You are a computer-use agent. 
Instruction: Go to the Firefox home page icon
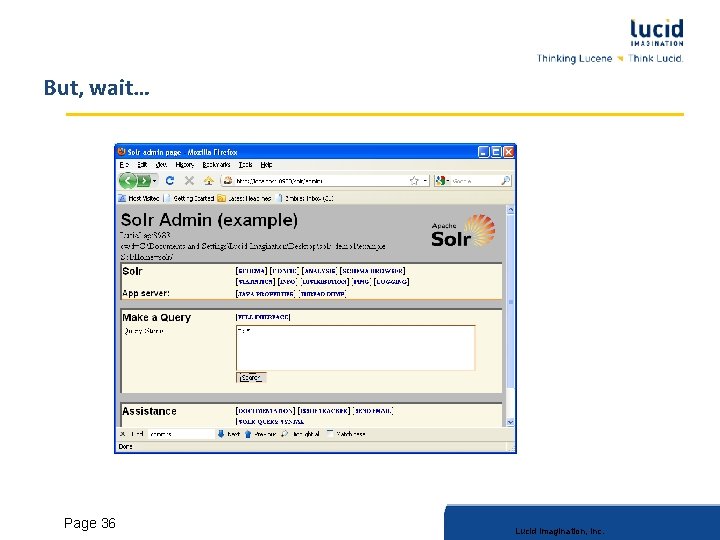click(x=209, y=181)
